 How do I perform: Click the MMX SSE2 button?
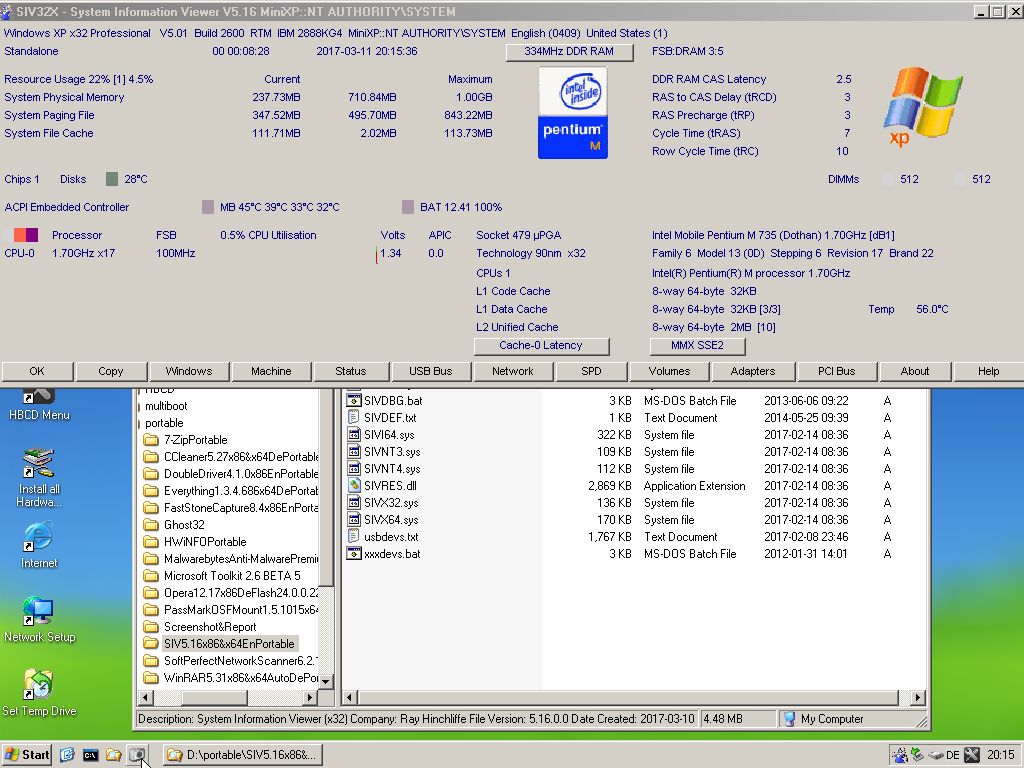(x=697, y=345)
